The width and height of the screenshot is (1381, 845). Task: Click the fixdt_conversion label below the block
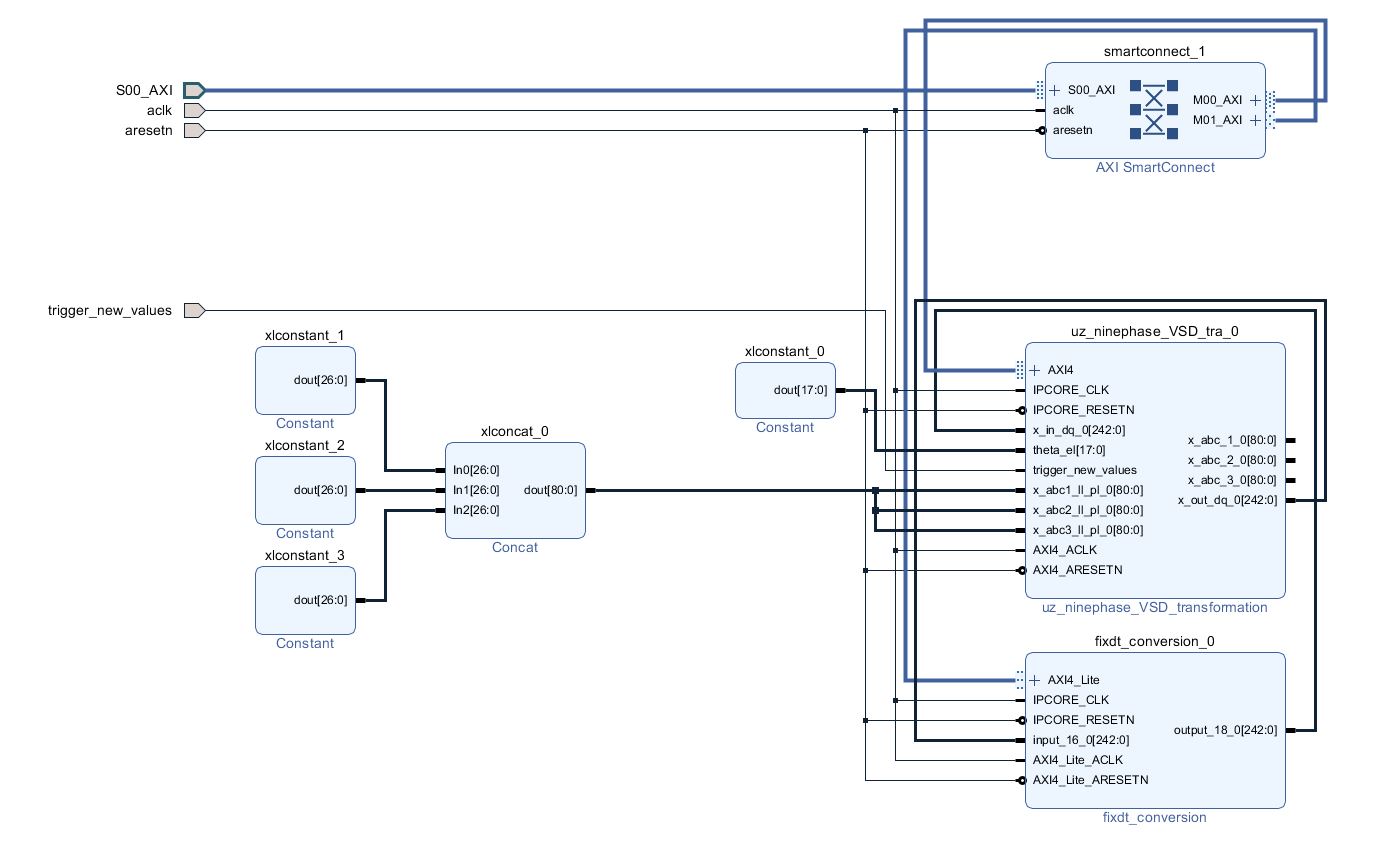pyautogui.click(x=1155, y=817)
